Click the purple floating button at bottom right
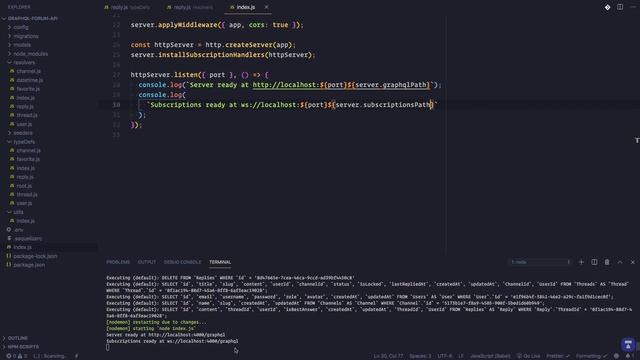 point(628,344)
